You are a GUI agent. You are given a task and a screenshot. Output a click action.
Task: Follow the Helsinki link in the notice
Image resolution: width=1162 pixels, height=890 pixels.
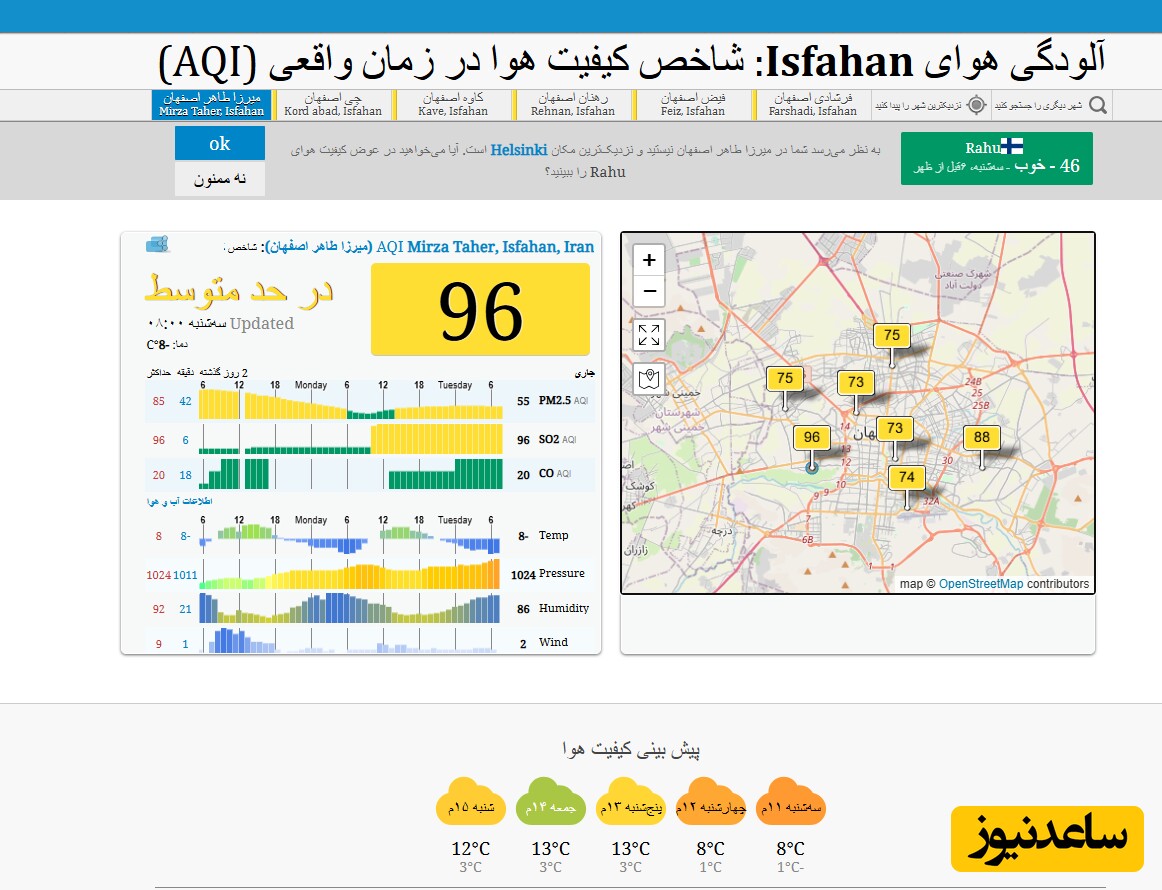point(518,150)
